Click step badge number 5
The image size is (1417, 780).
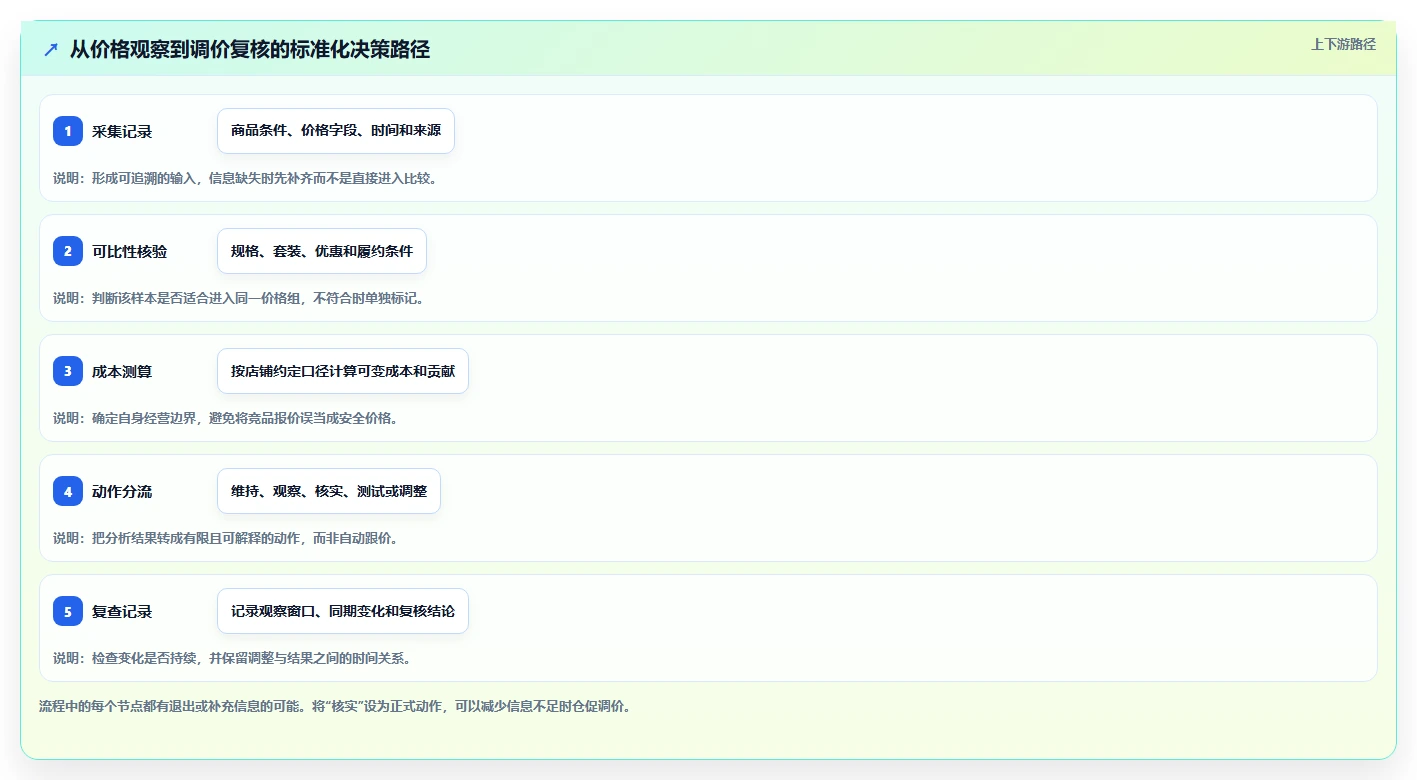(x=68, y=611)
